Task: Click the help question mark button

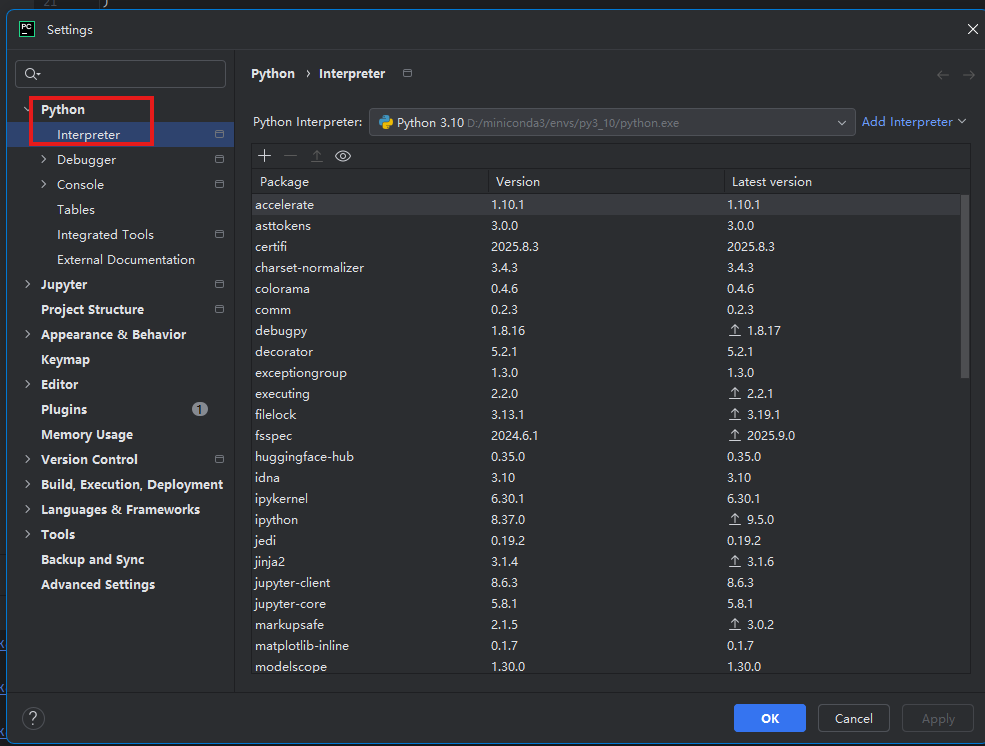Action: [33, 718]
